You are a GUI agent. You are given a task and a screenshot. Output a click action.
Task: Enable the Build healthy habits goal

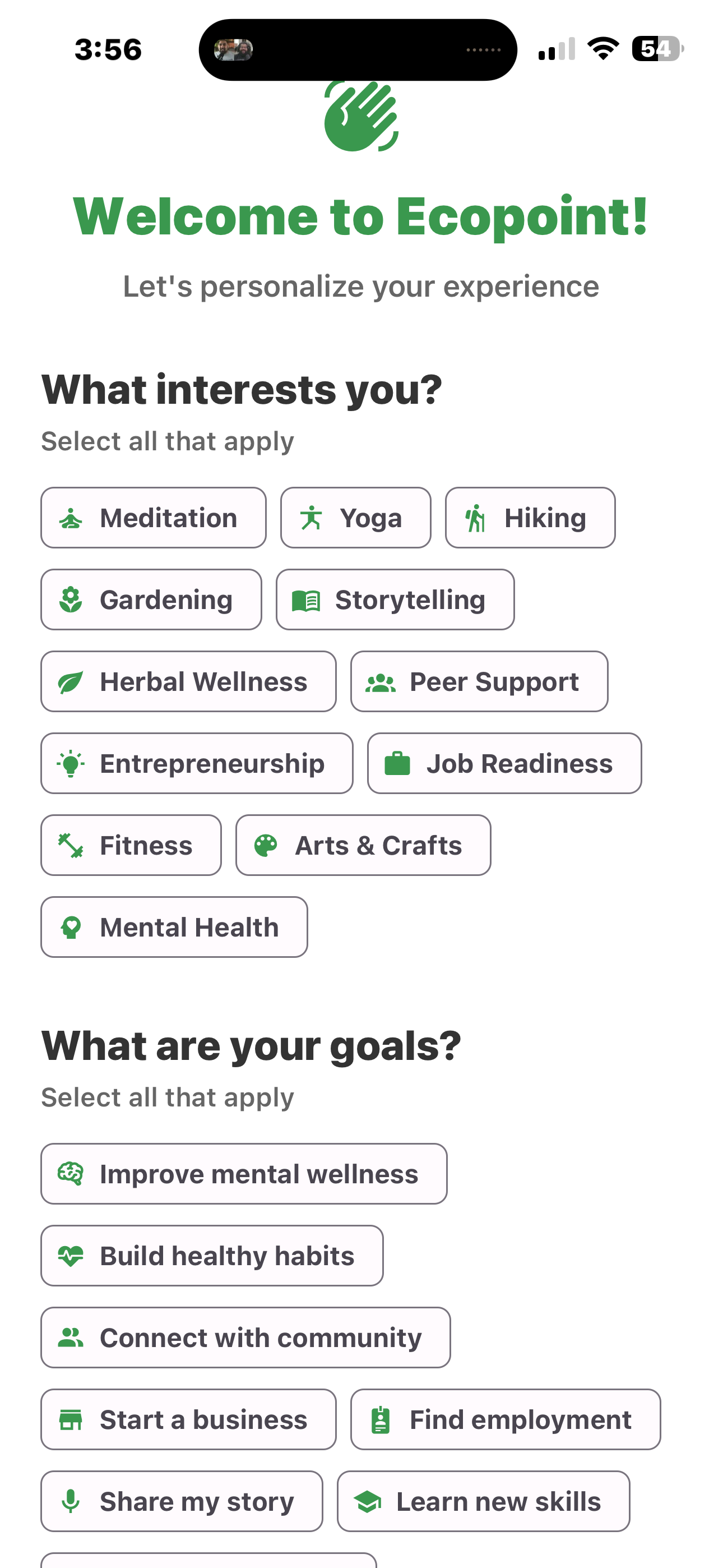tap(212, 1255)
